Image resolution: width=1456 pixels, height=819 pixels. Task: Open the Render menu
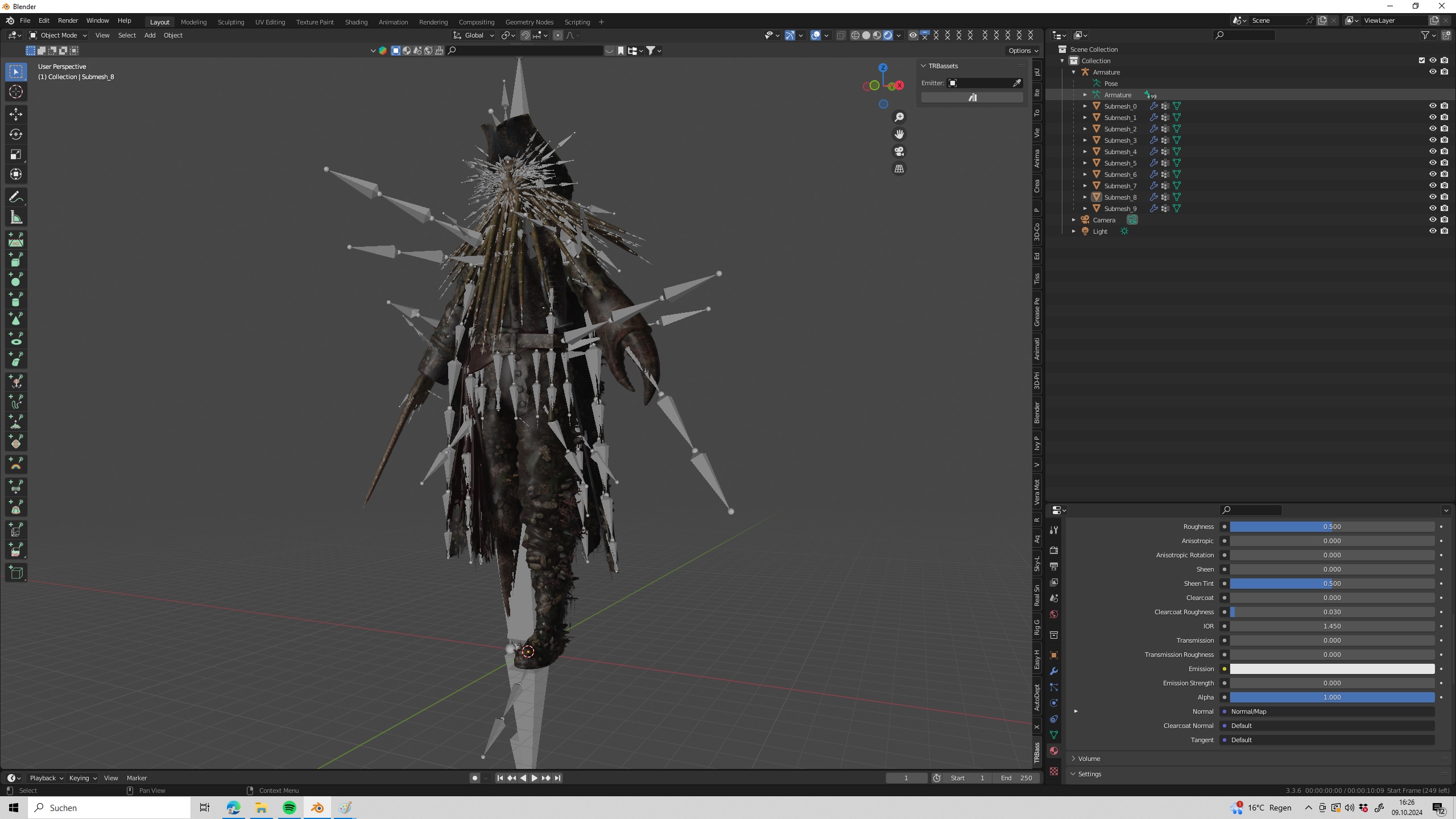pyautogui.click(x=68, y=20)
